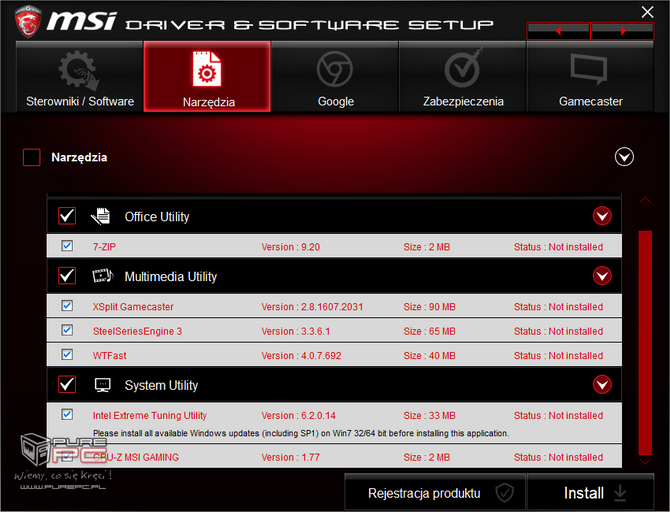Uncheck the Multimedia Utility group checkbox
The height and width of the screenshot is (512, 670).
tap(67, 276)
